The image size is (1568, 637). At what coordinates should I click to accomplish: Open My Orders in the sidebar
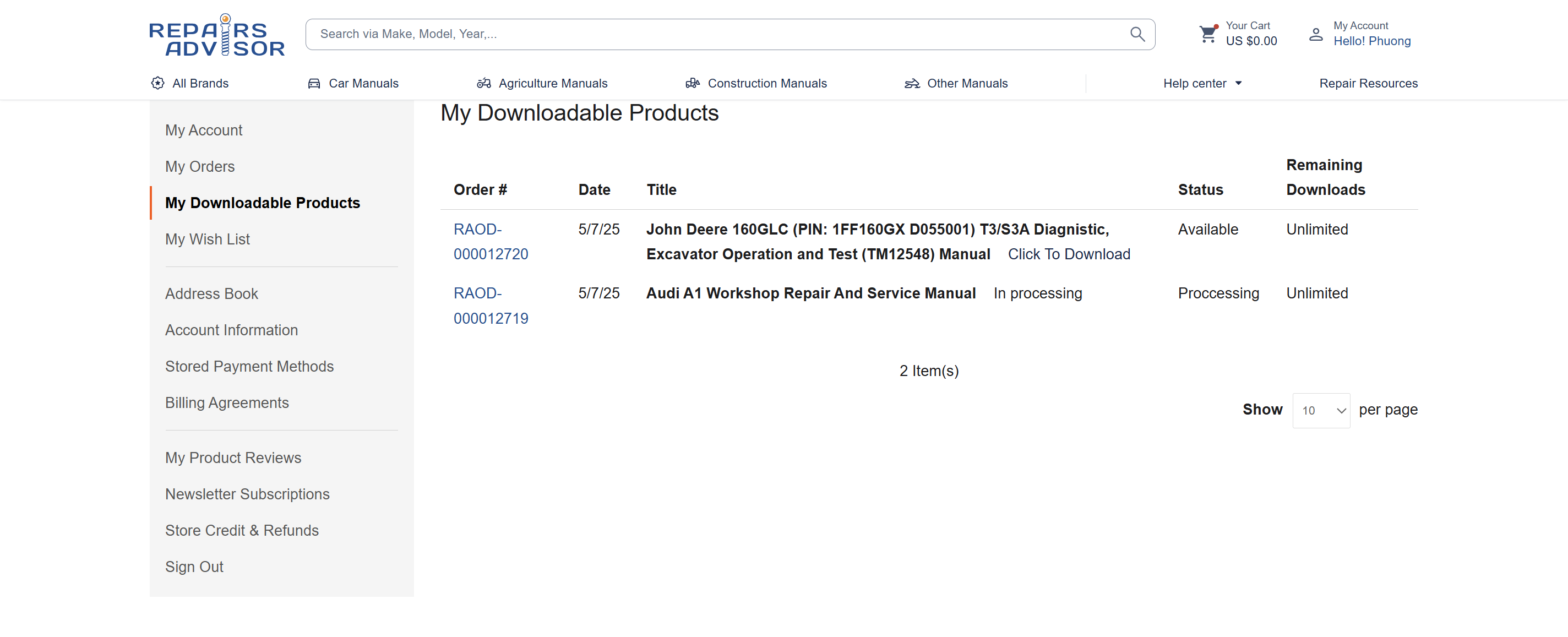200,167
